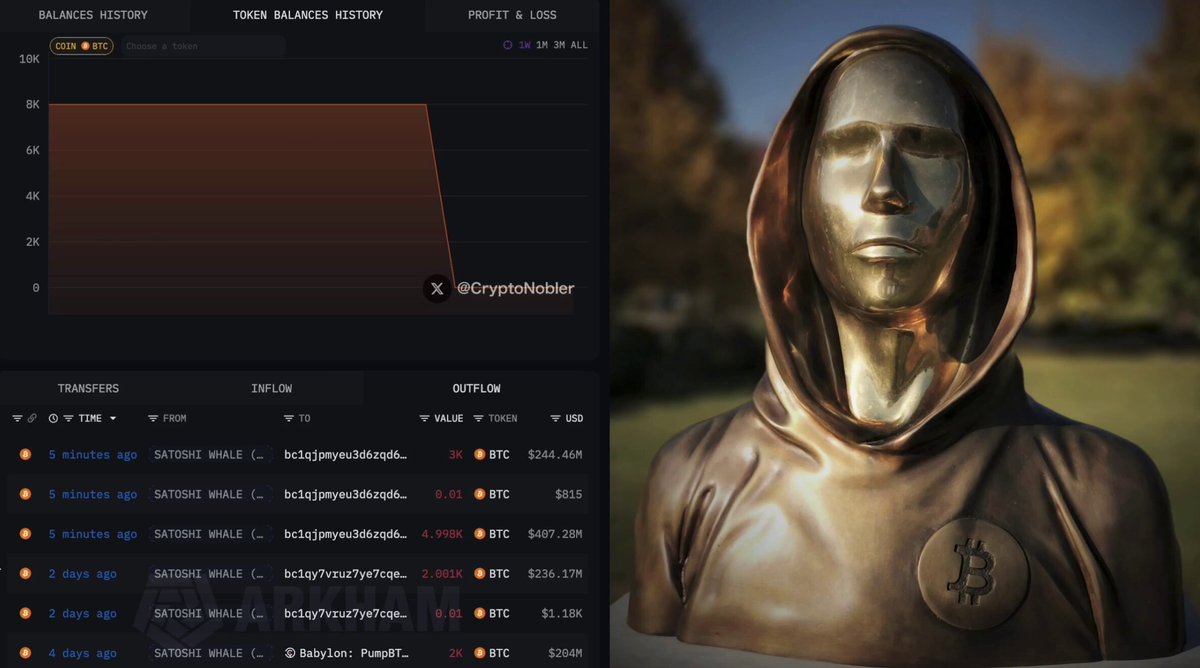Click the Bitcoin icon at the start of the $407.28M row

(25, 534)
